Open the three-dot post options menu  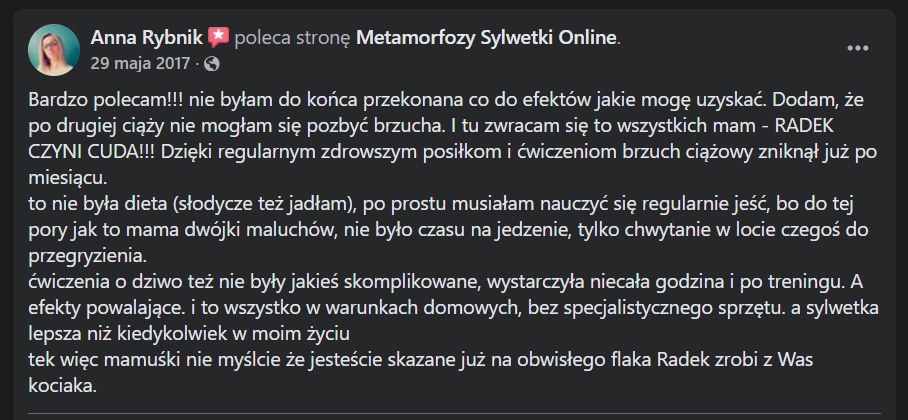click(858, 48)
